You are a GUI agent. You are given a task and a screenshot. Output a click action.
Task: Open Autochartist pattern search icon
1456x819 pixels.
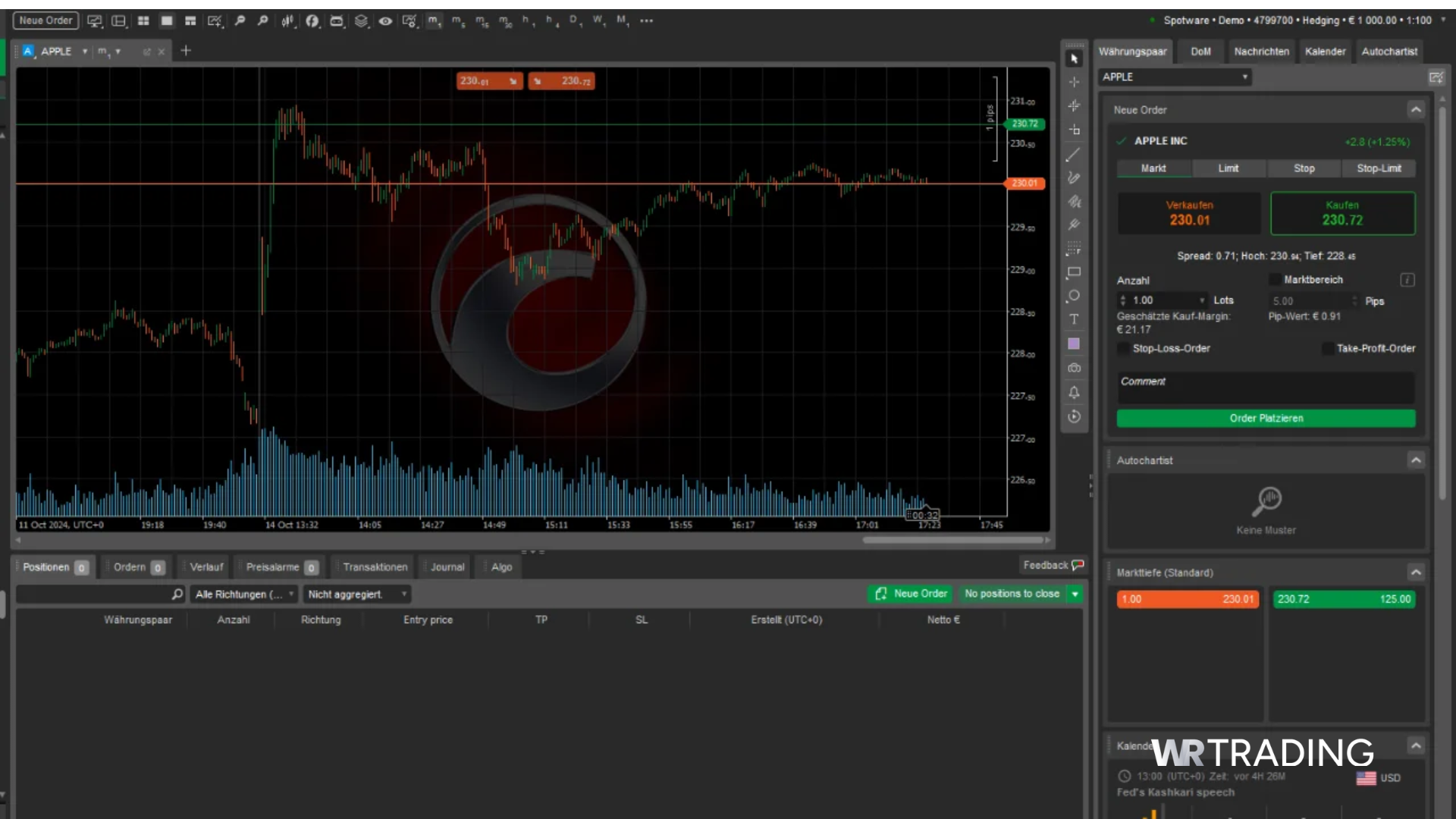point(1266,500)
